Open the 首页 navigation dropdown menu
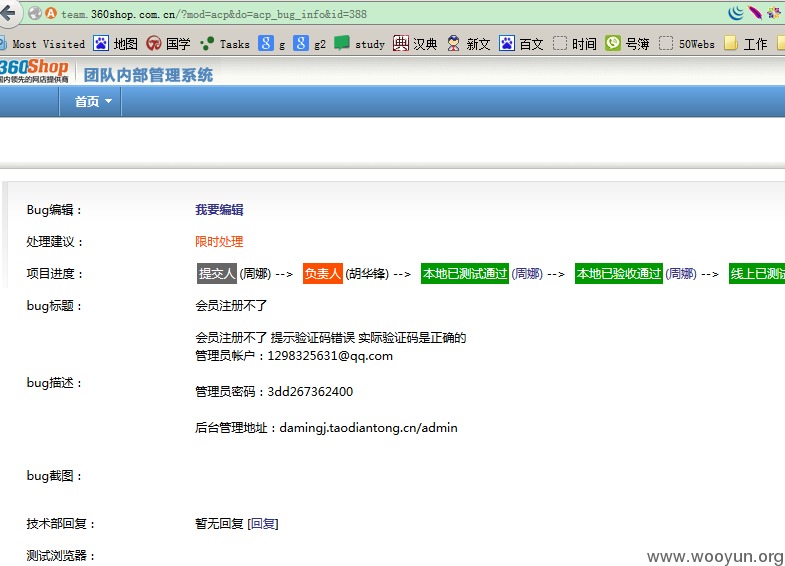785x566 pixels. pyautogui.click(x=91, y=102)
